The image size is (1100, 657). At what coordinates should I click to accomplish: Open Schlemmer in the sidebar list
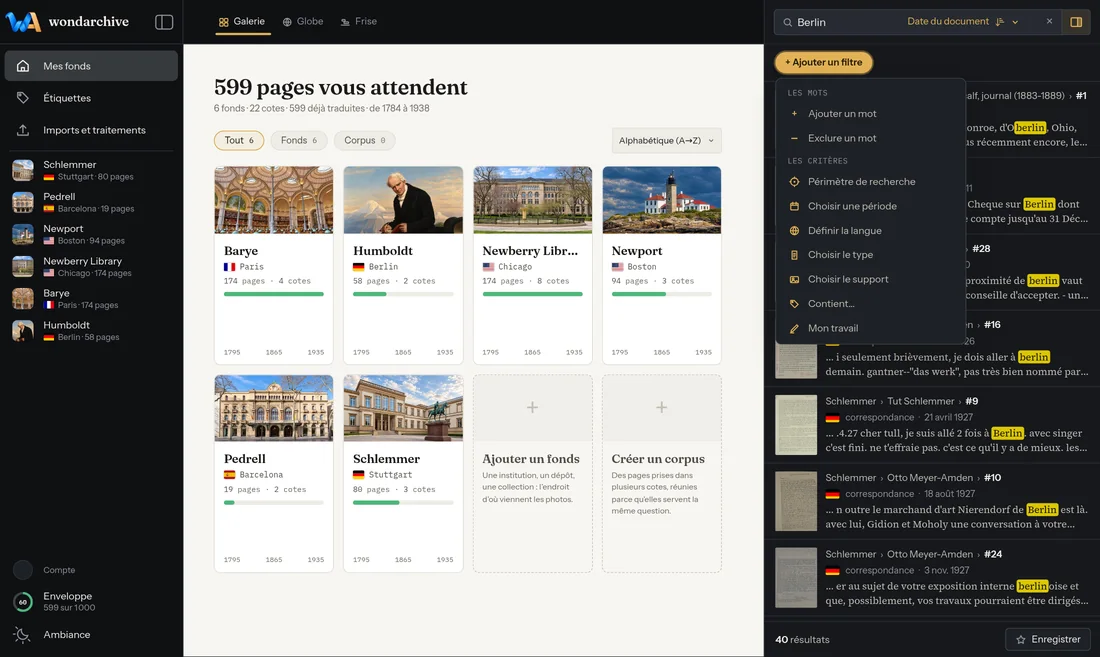pos(91,170)
